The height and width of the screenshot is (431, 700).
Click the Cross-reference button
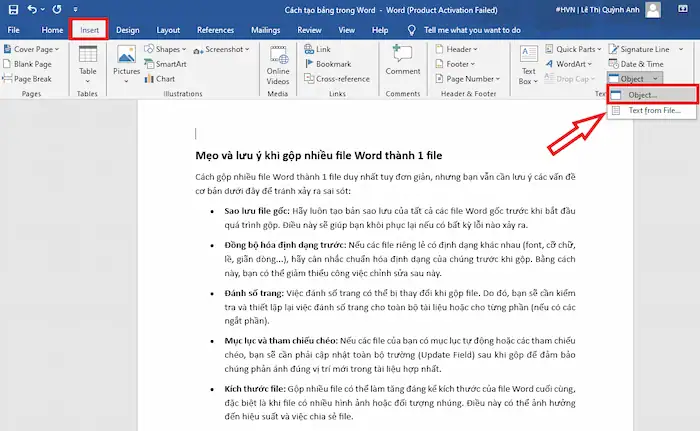point(340,77)
